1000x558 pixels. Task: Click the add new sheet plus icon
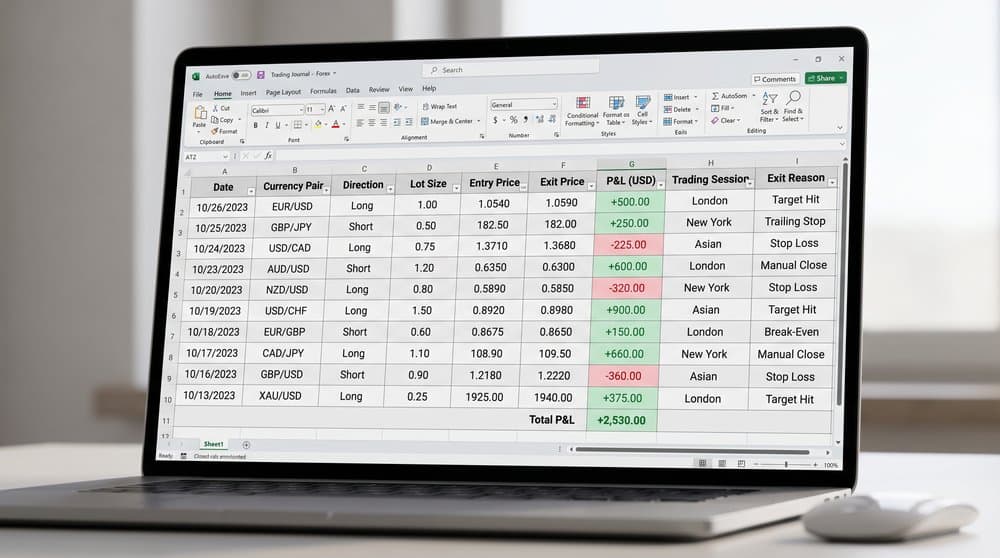(246, 444)
